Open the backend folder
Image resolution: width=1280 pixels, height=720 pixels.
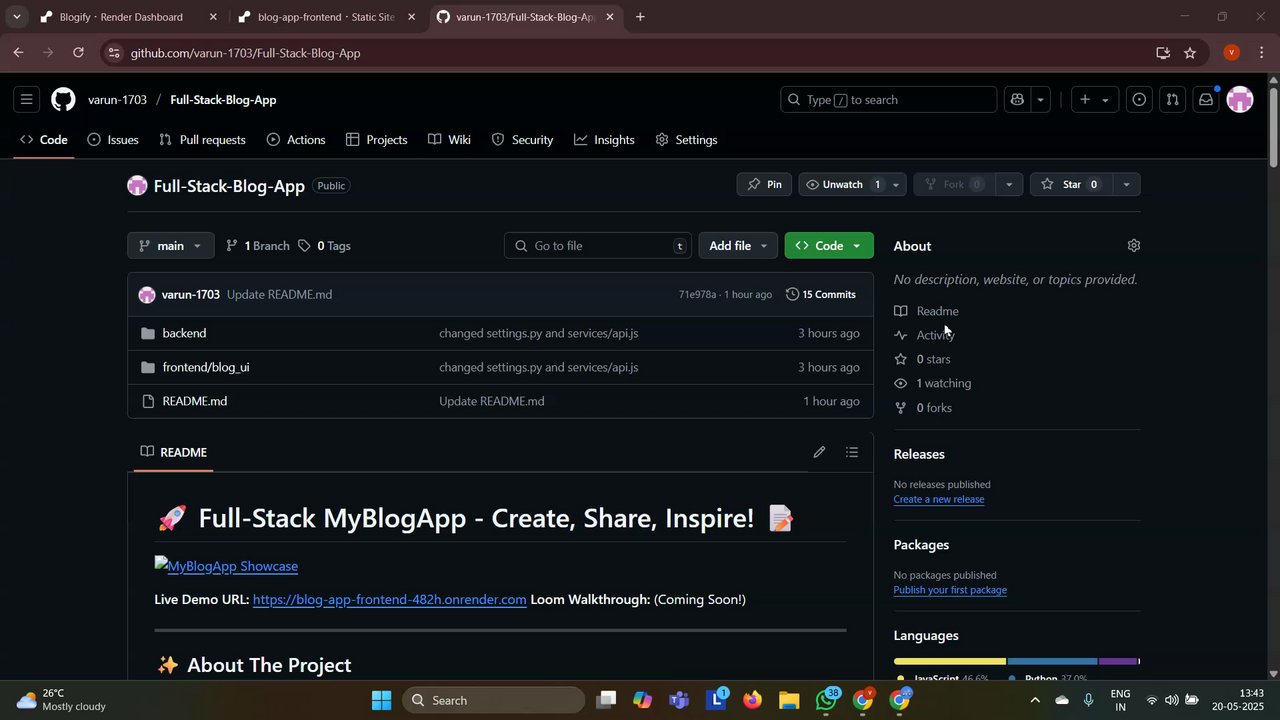(184, 333)
